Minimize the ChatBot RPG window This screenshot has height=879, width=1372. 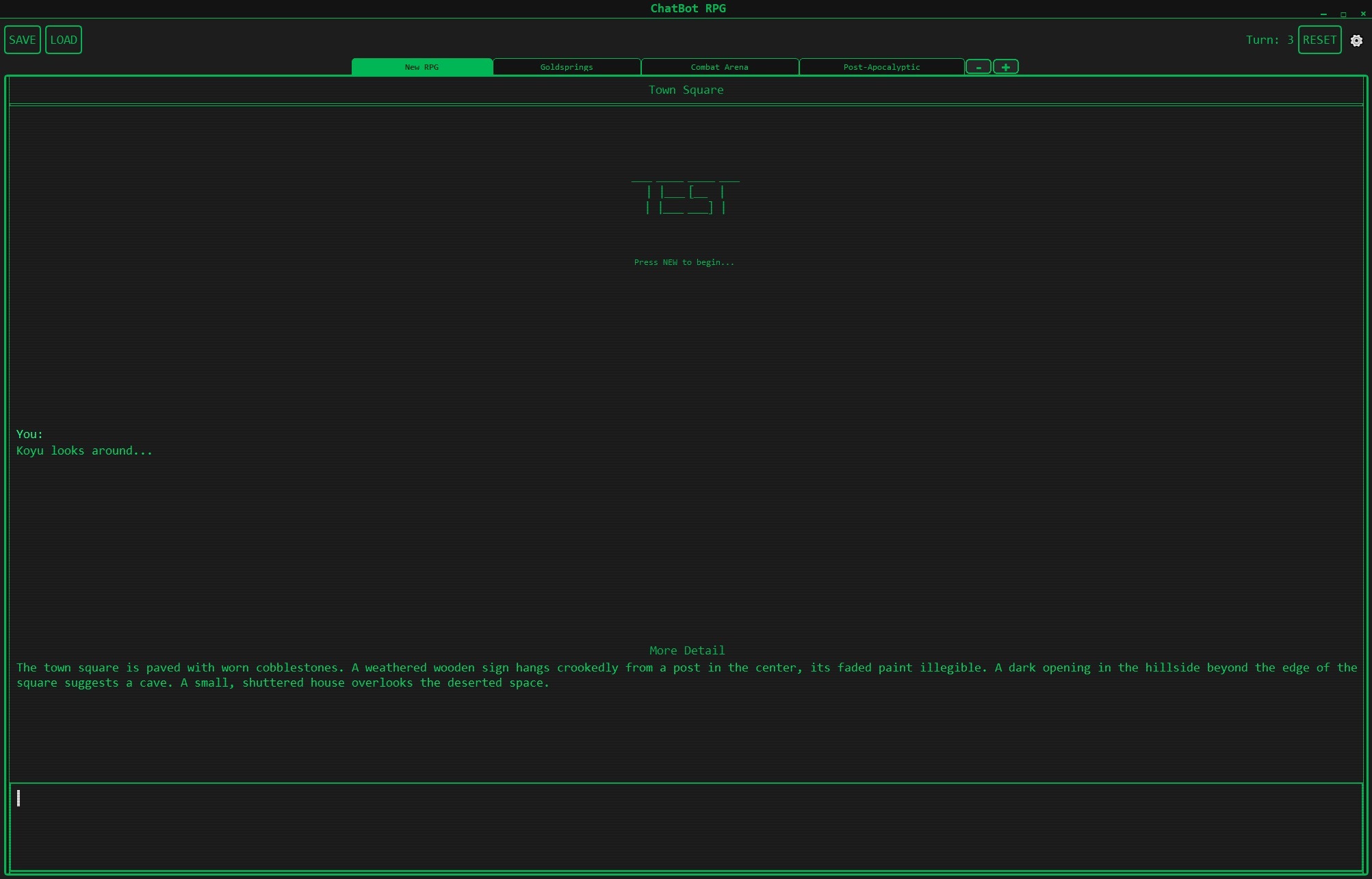point(1323,14)
